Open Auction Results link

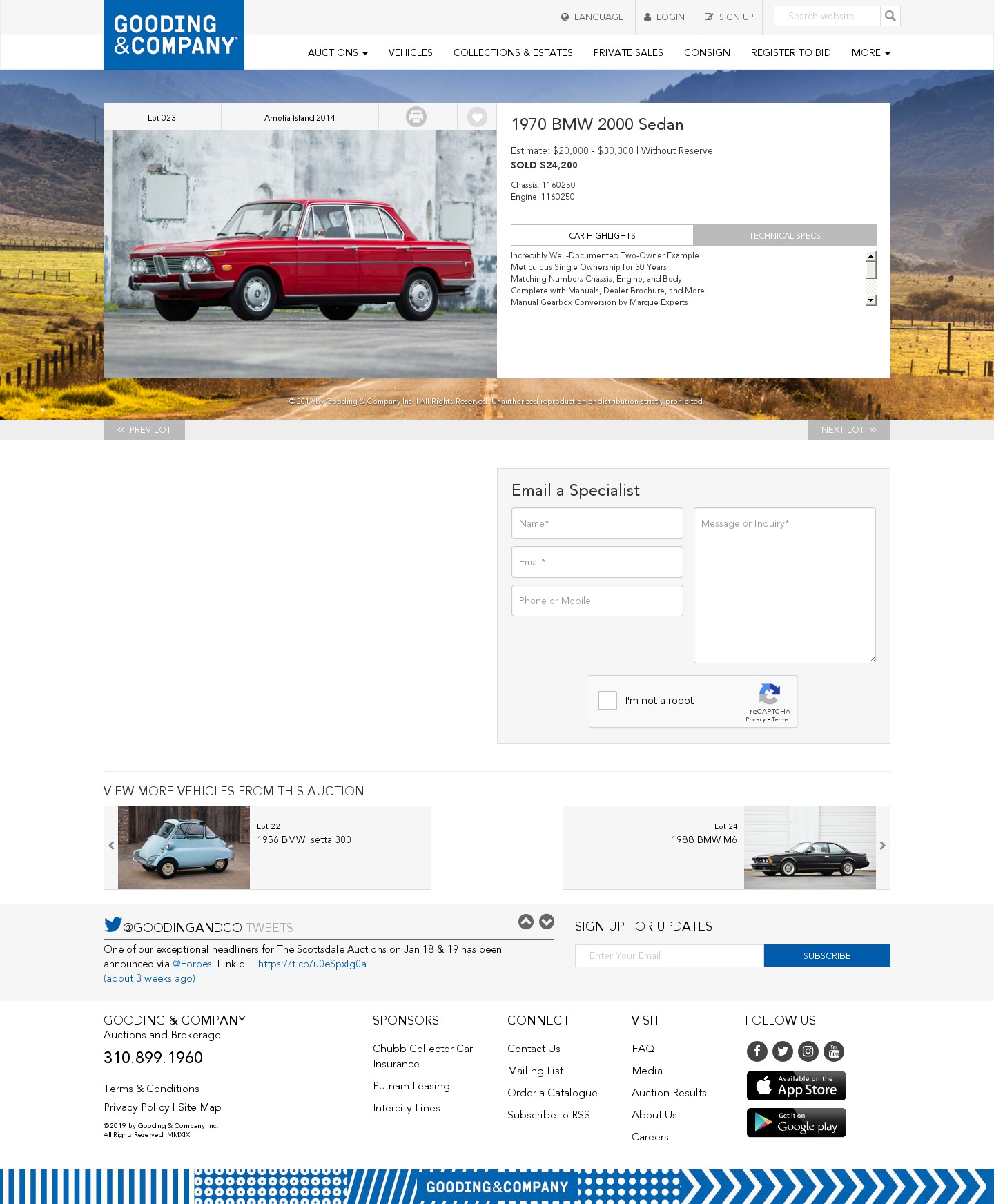[x=669, y=1092]
